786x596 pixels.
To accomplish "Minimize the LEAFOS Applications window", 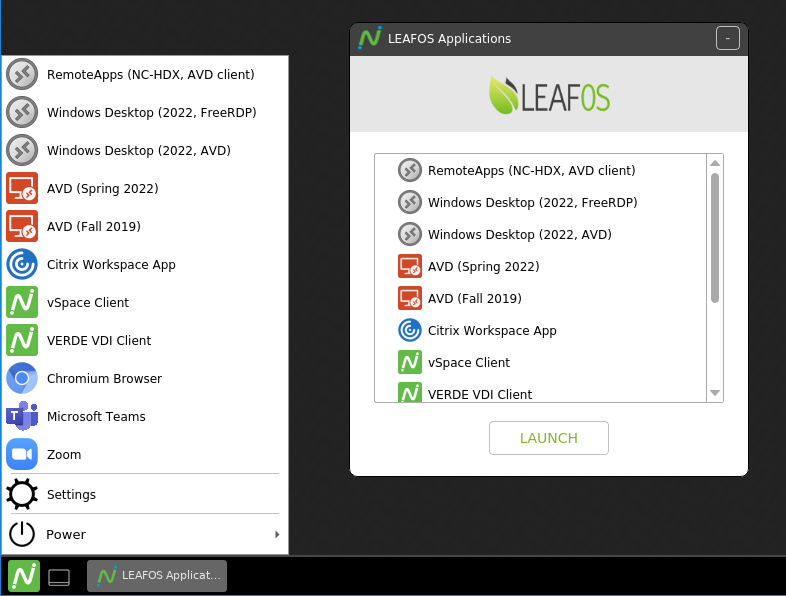I will (728, 38).
